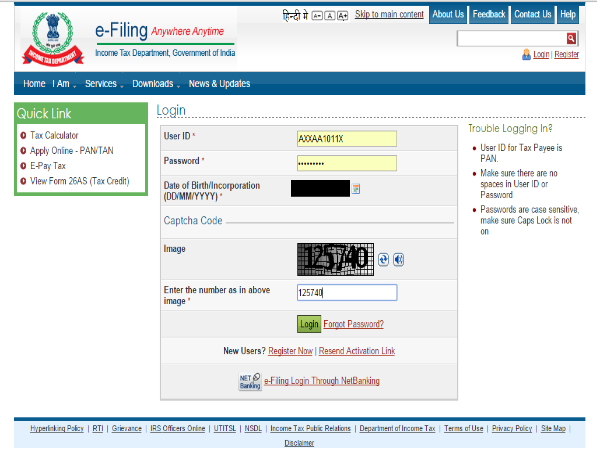Click the search magnifier icon
The width and height of the screenshot is (600, 450).
(x=572, y=38)
